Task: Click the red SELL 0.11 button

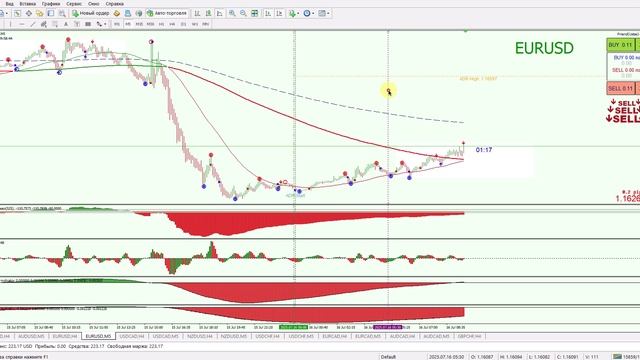Action: click(620, 88)
